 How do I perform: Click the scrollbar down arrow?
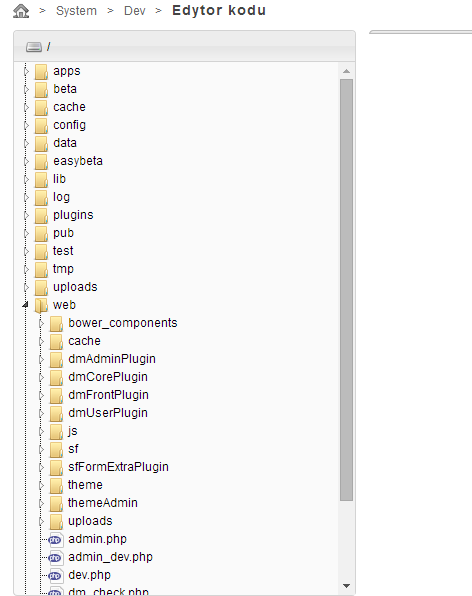[346, 586]
